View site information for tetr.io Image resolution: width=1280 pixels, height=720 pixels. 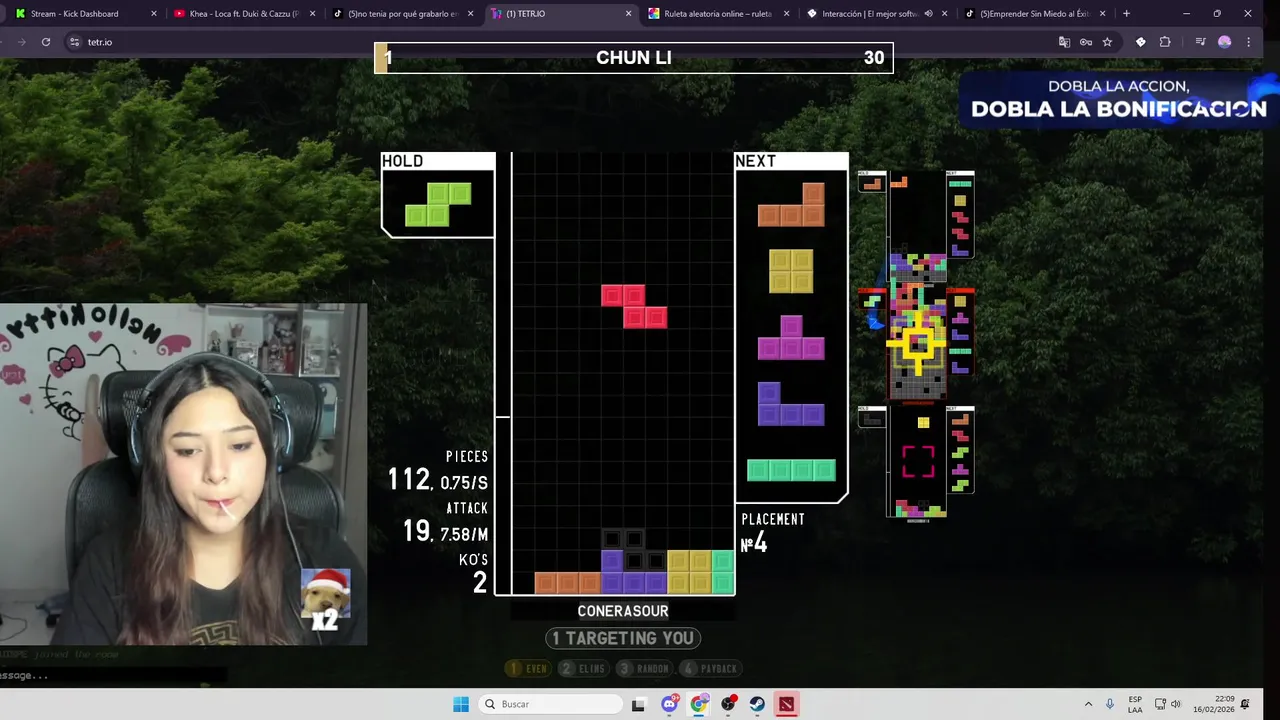click(x=74, y=42)
